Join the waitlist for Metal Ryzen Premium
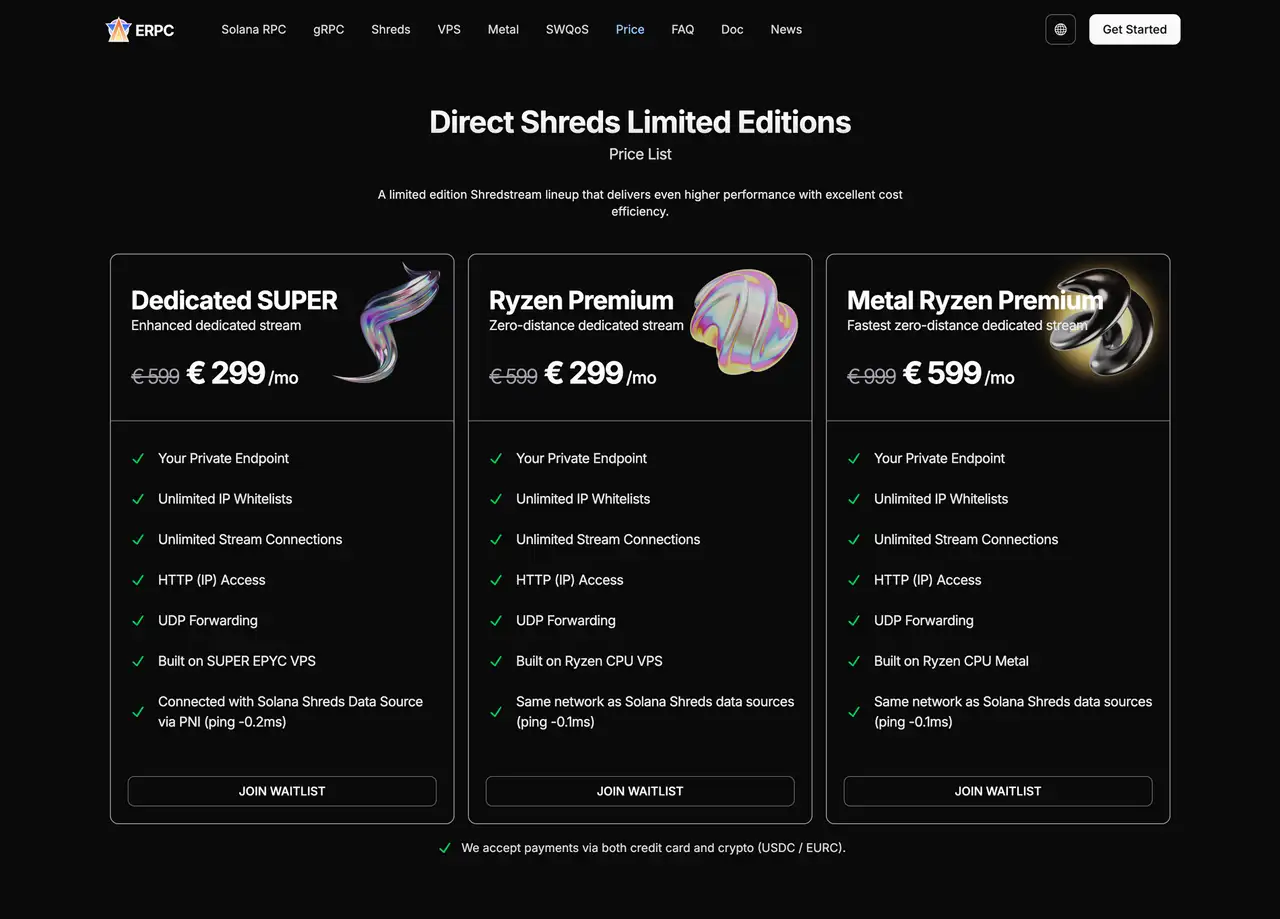1280x919 pixels. pyautogui.click(x=997, y=791)
